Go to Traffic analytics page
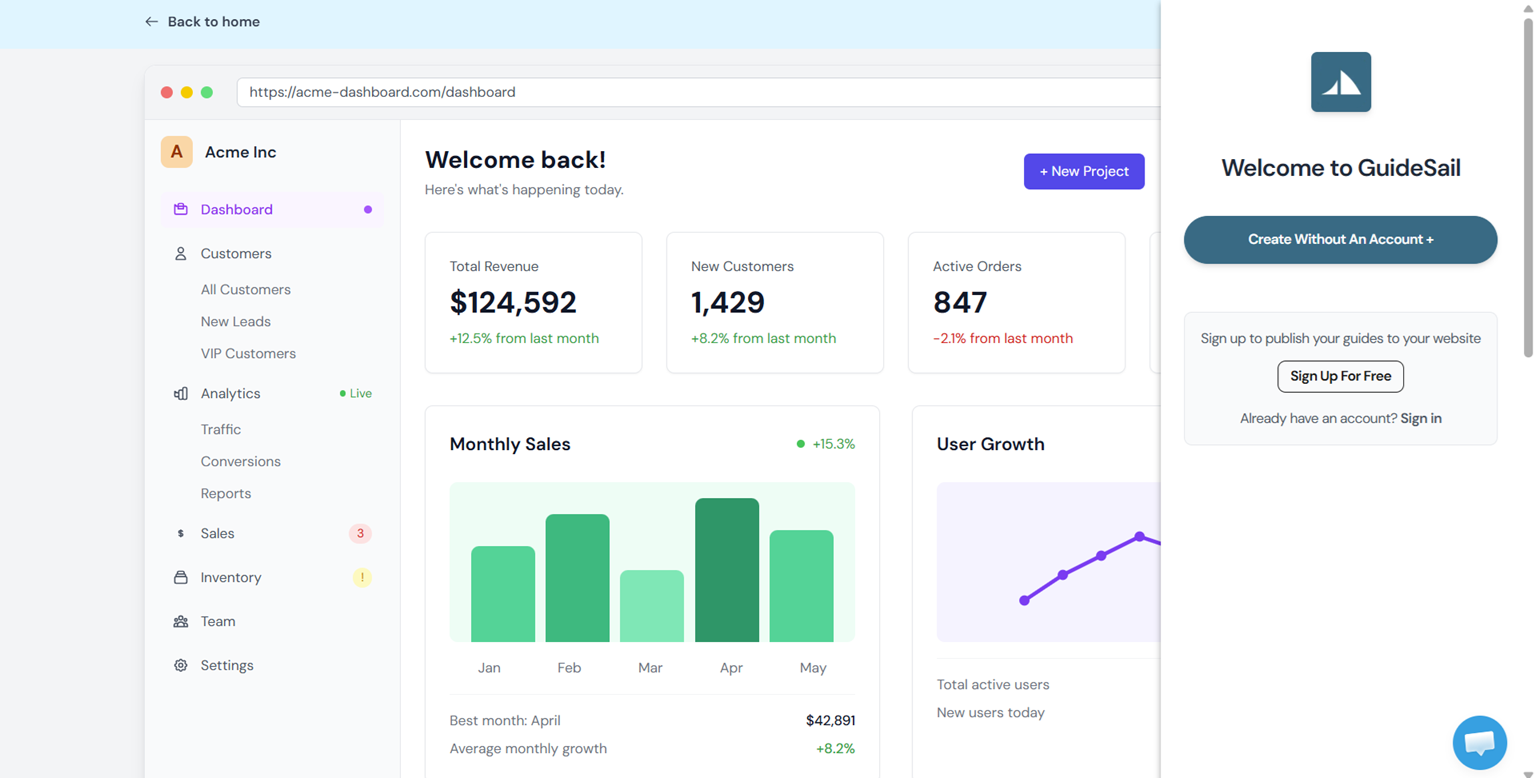 point(220,430)
